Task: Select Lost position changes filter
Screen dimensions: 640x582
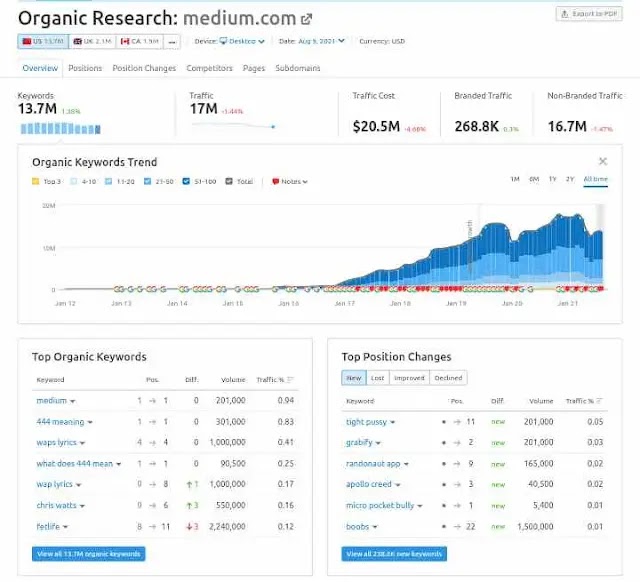Action: point(378,378)
